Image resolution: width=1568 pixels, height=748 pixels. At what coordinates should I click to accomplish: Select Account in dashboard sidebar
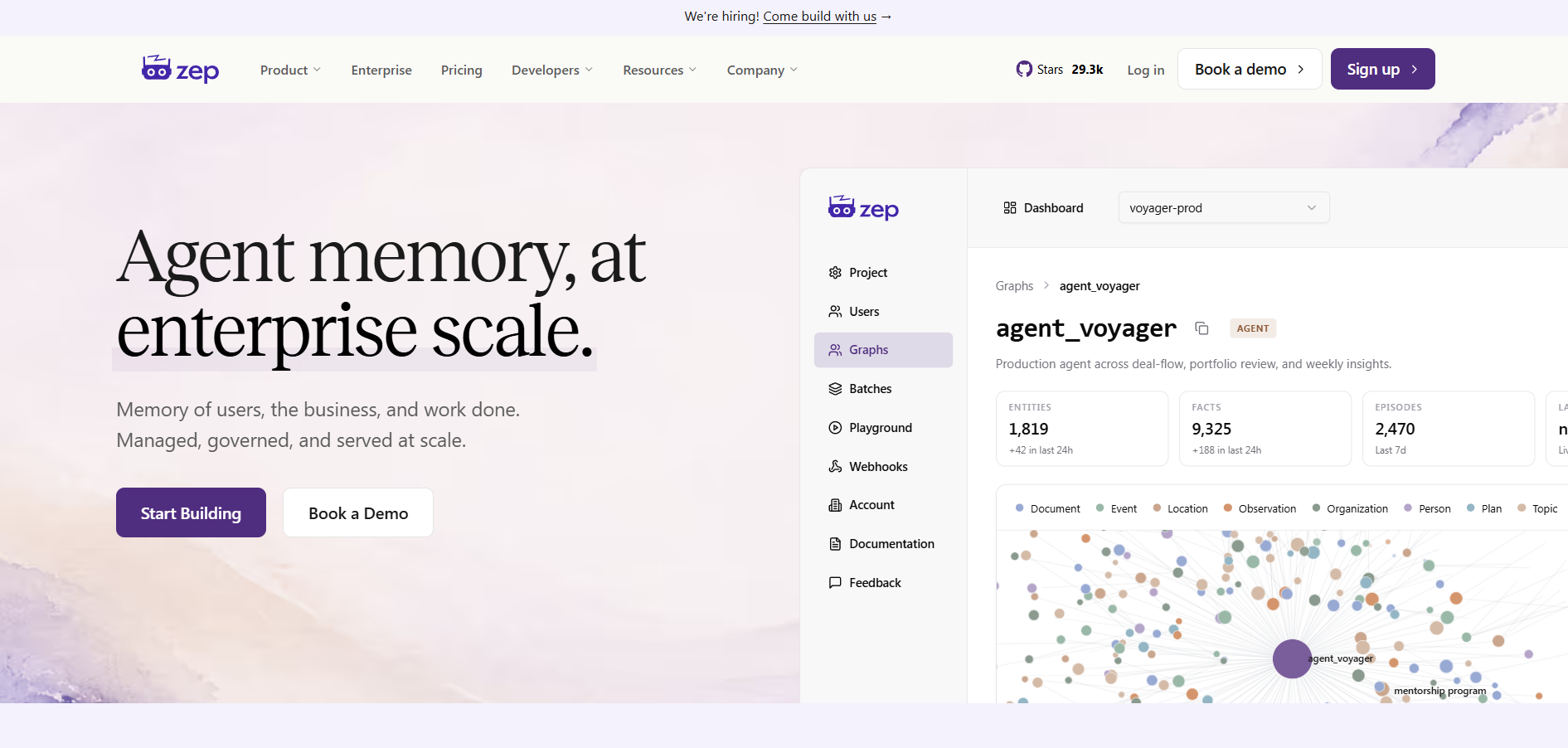click(x=883, y=505)
